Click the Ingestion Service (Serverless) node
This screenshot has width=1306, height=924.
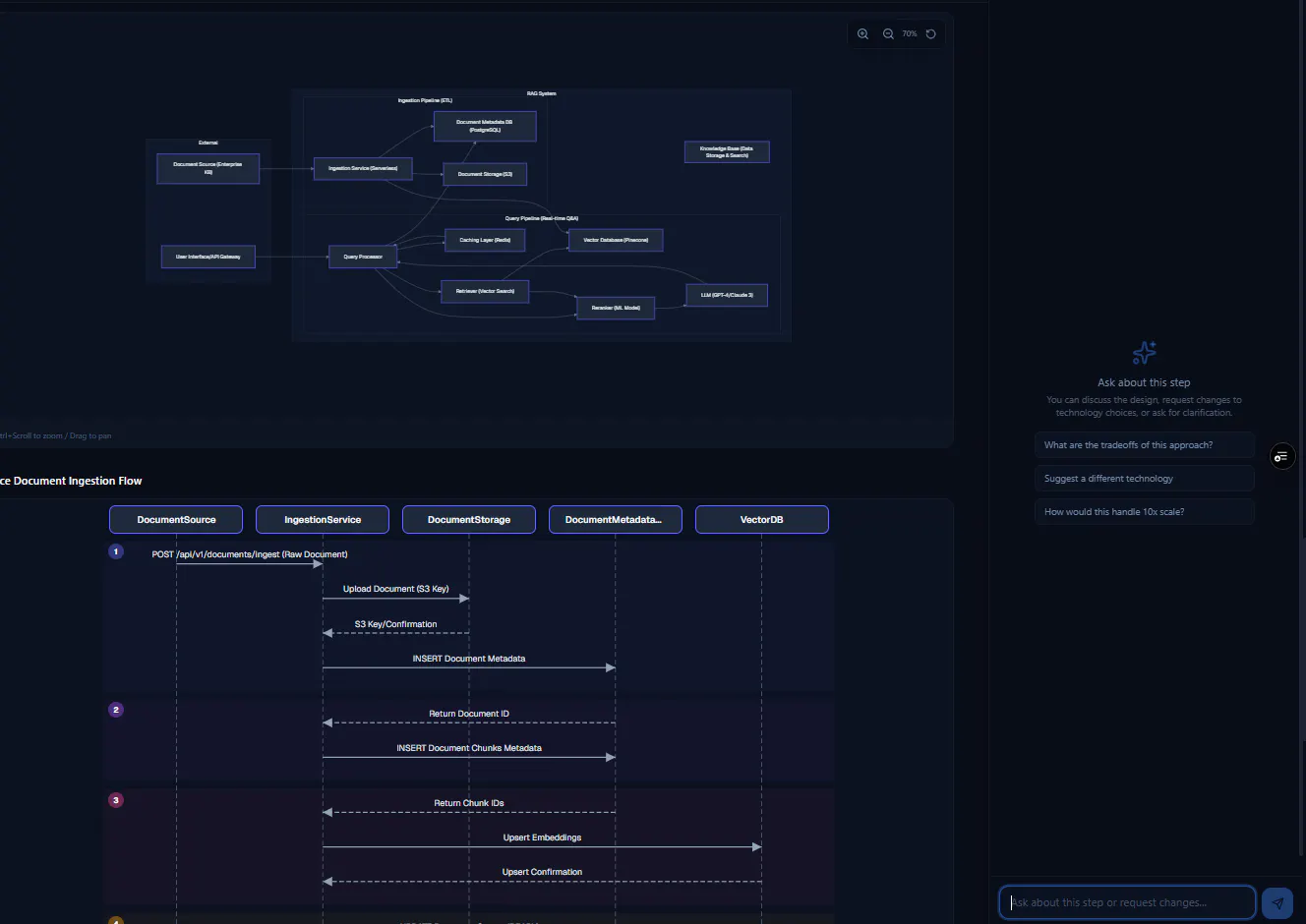tap(363, 168)
